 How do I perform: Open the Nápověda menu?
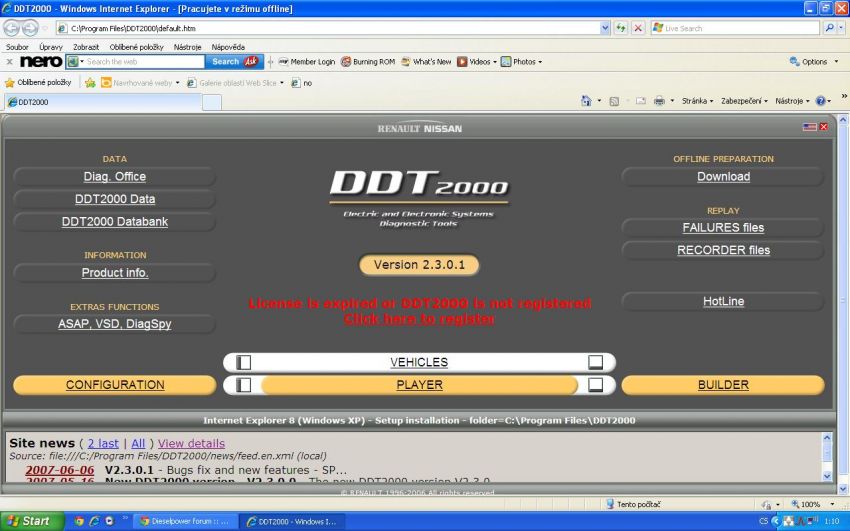(228, 47)
